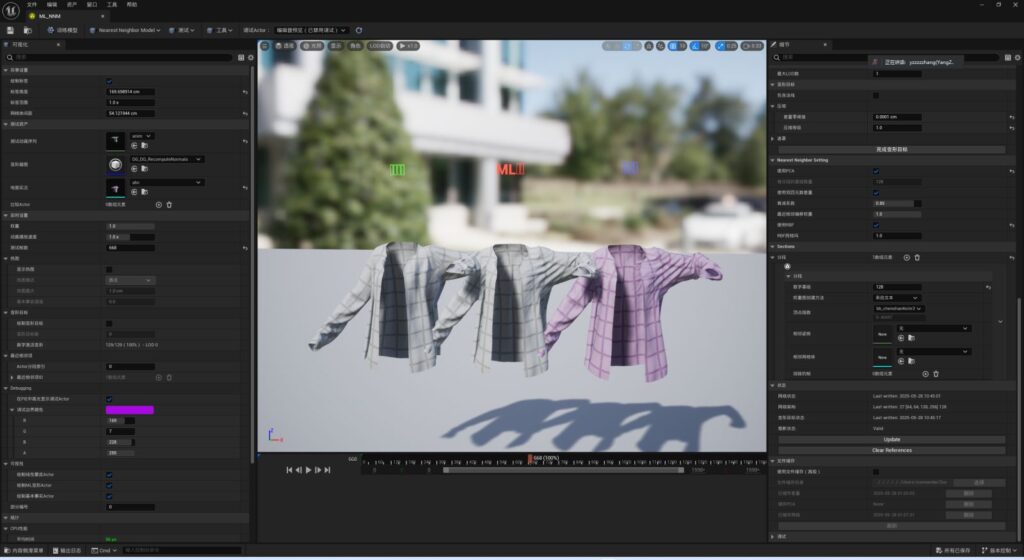The width and height of the screenshot is (1024, 560).
Task: Click the Clear References button
Action: pyautogui.click(x=891, y=450)
